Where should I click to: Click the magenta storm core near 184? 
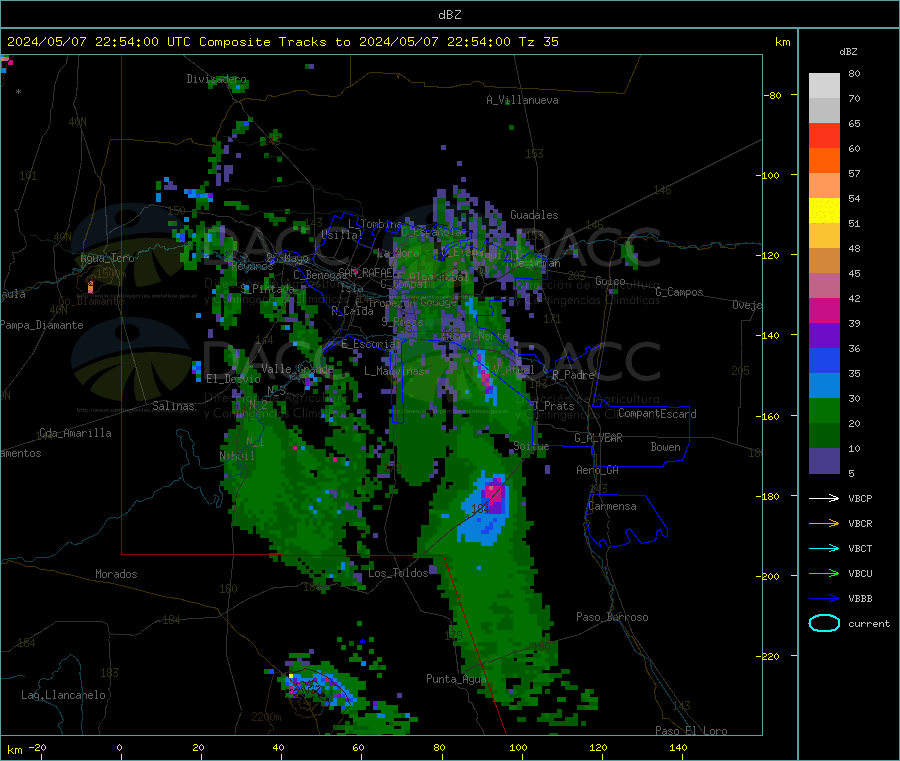click(495, 494)
